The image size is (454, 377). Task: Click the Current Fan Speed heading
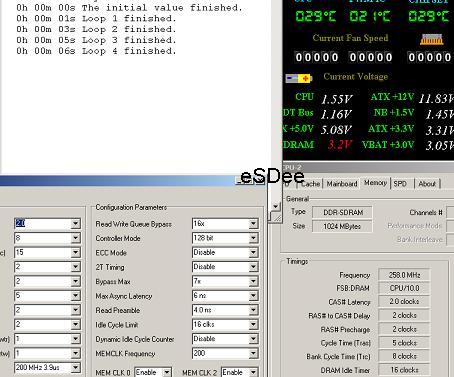350,38
